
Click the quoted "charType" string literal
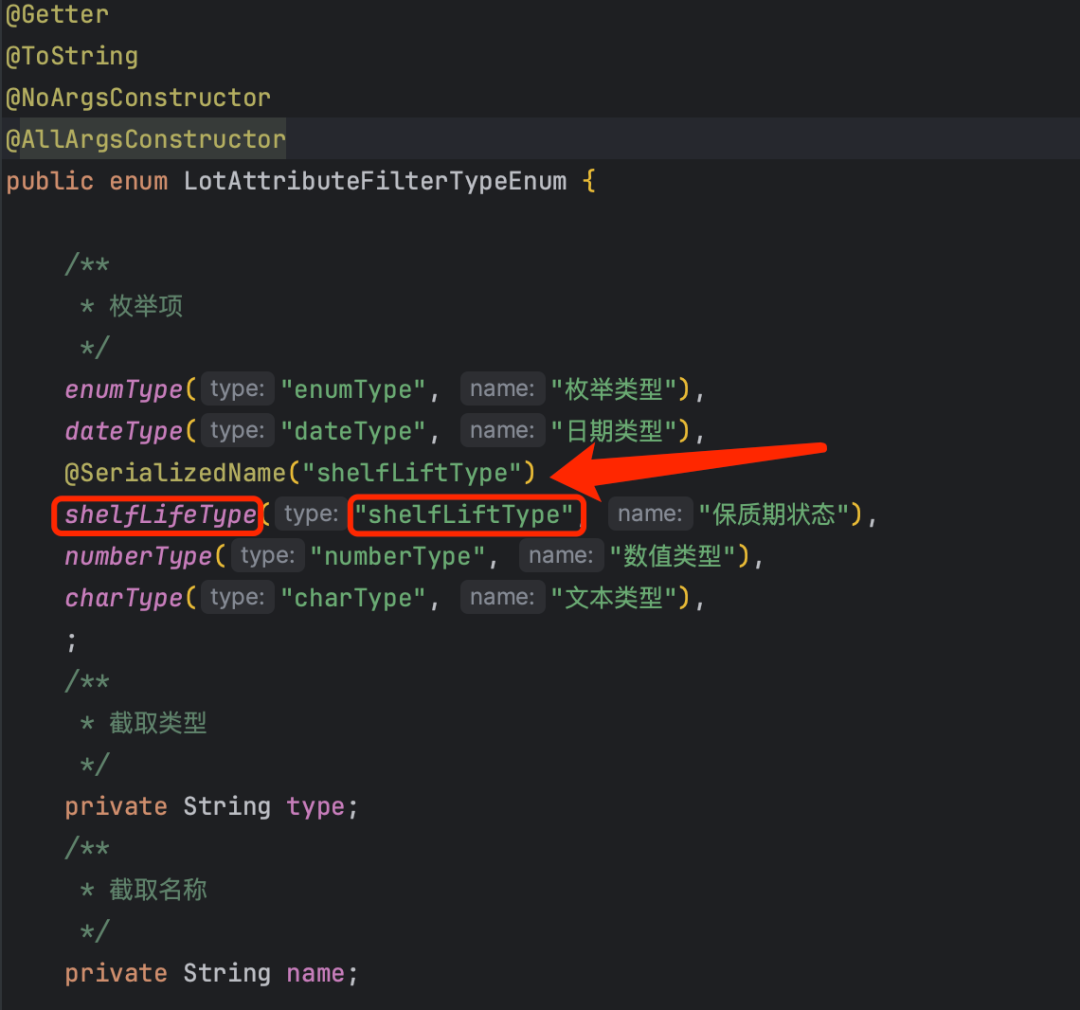[x=353, y=598]
